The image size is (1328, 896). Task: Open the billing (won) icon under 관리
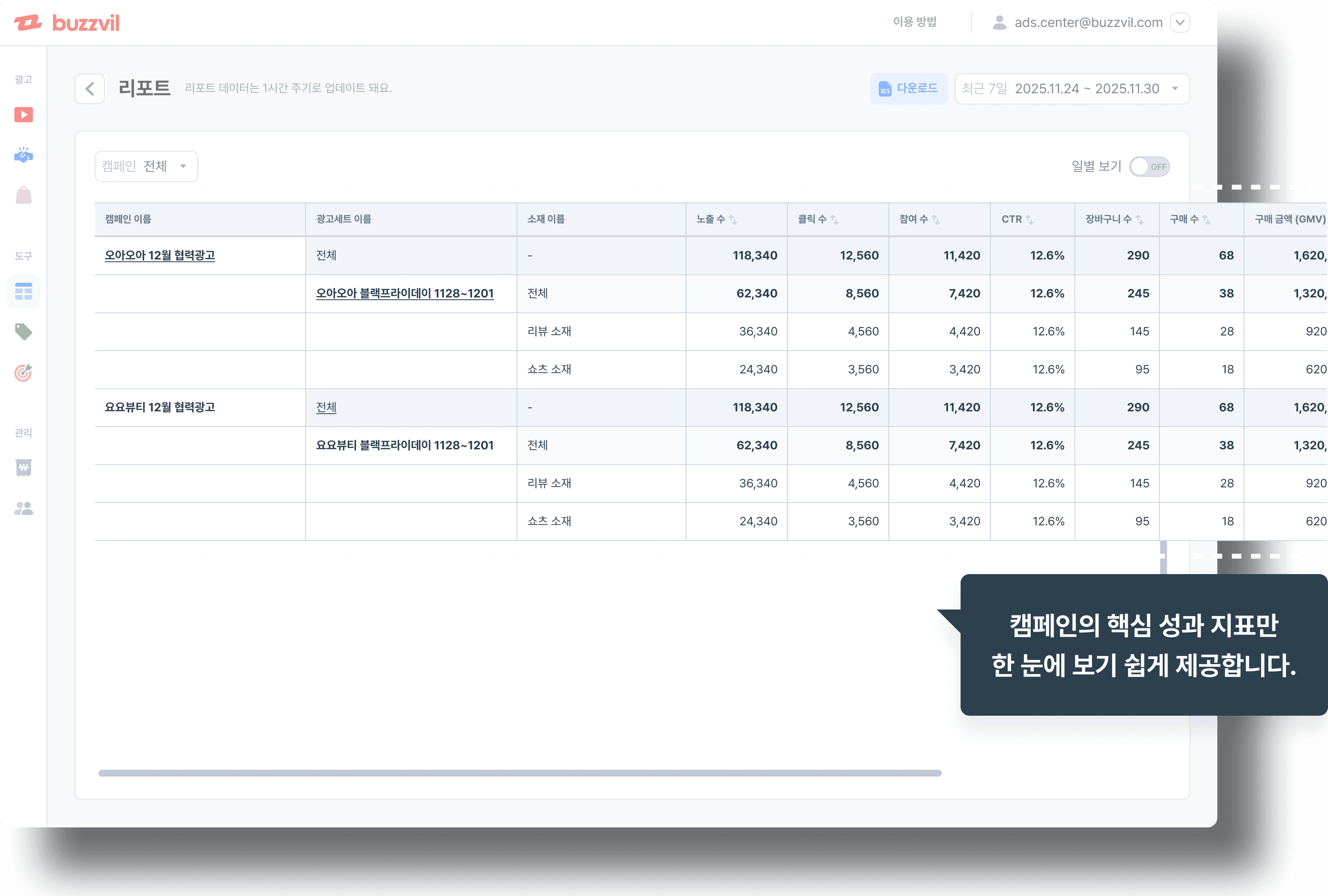23,468
